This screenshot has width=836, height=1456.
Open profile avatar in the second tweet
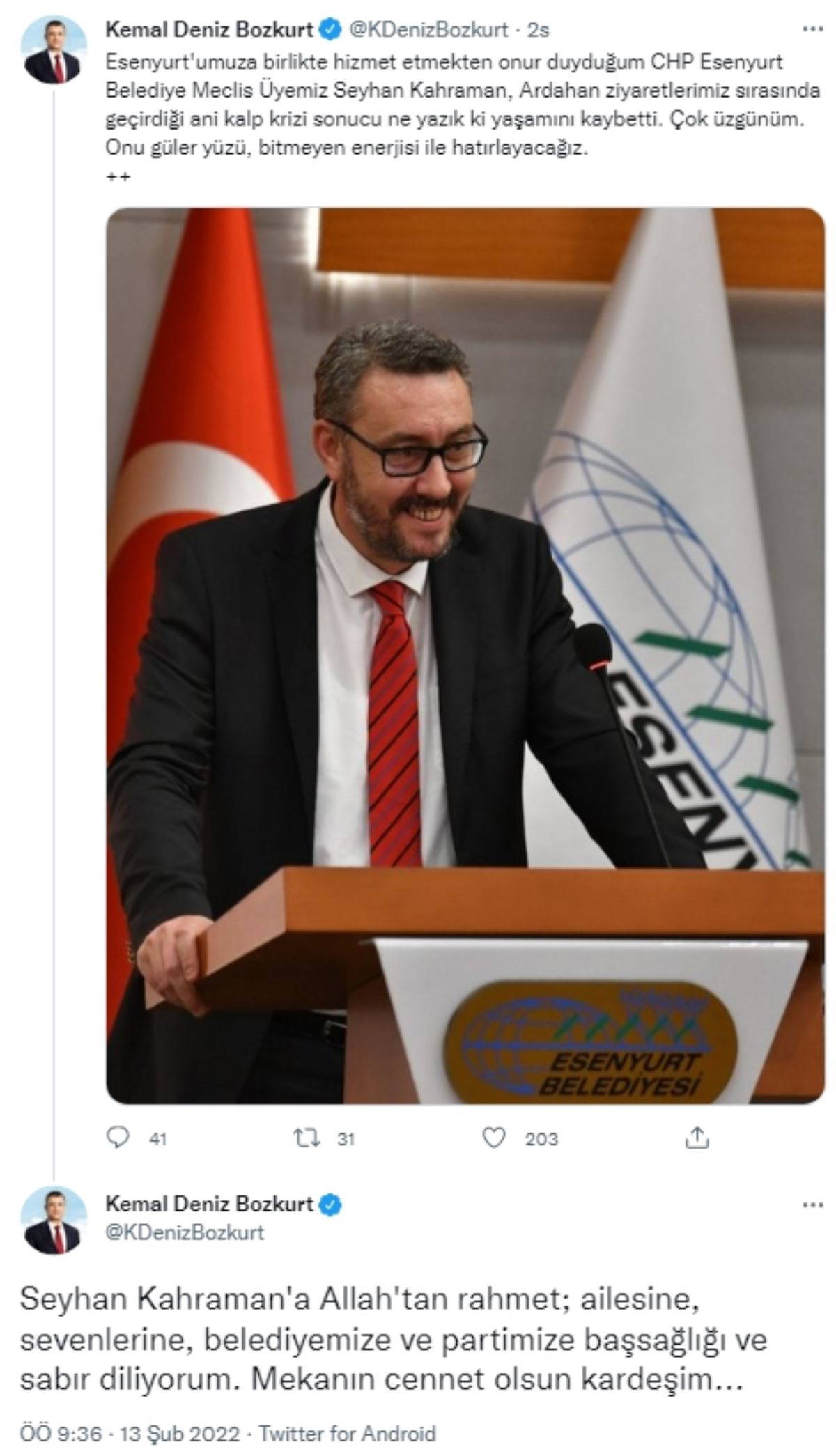54,1223
